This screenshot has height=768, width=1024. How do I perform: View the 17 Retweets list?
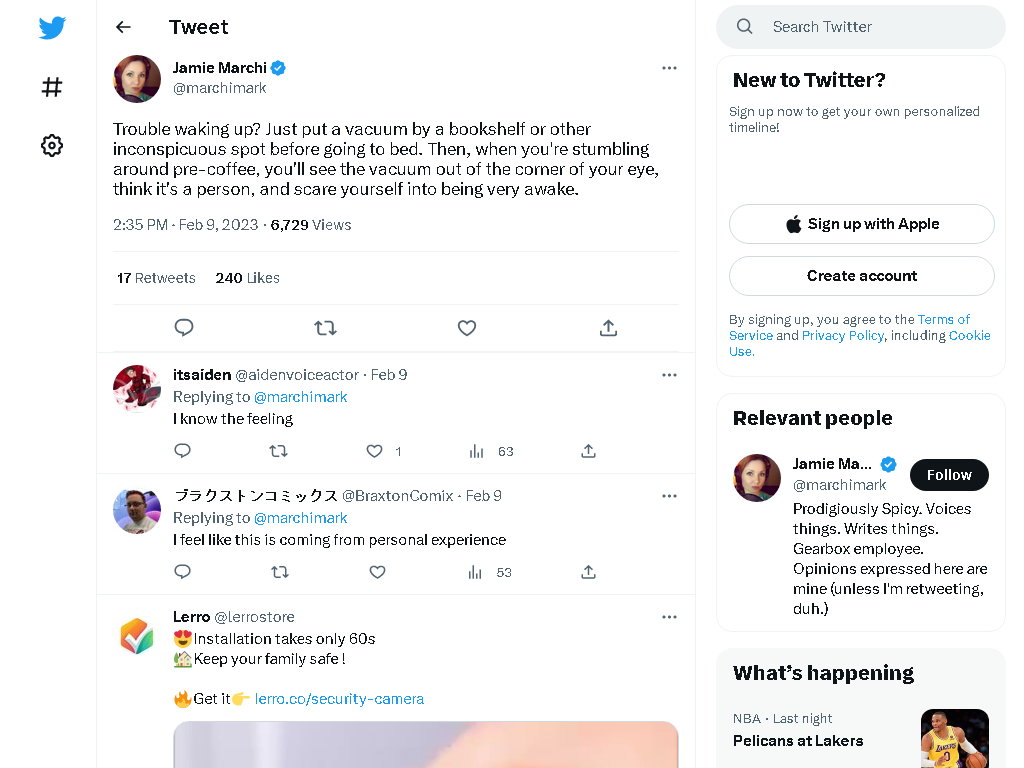point(156,278)
